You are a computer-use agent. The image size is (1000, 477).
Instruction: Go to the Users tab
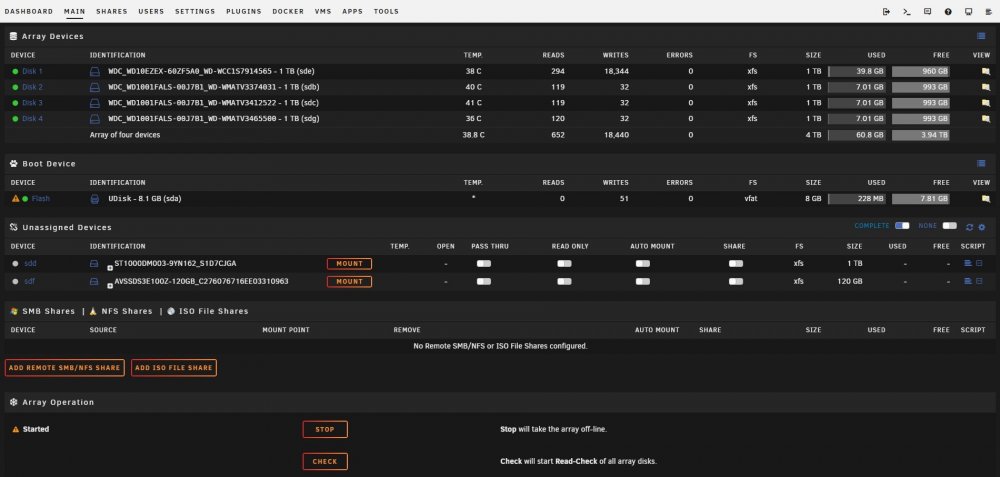point(151,11)
